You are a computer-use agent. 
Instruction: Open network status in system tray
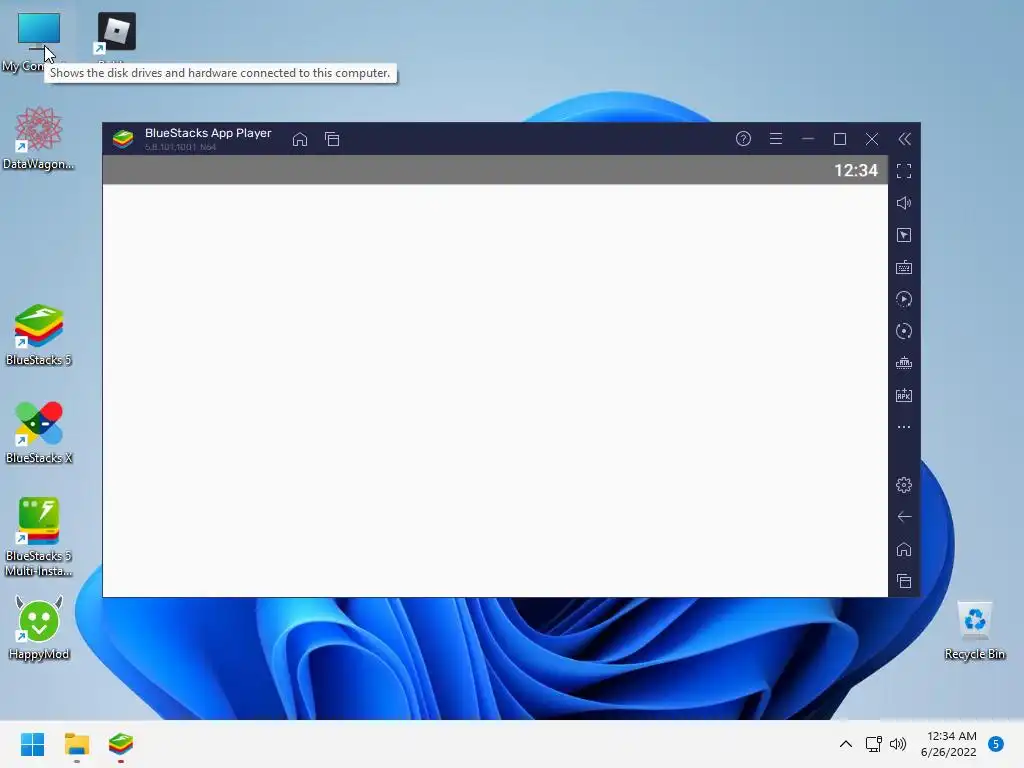tap(873, 744)
